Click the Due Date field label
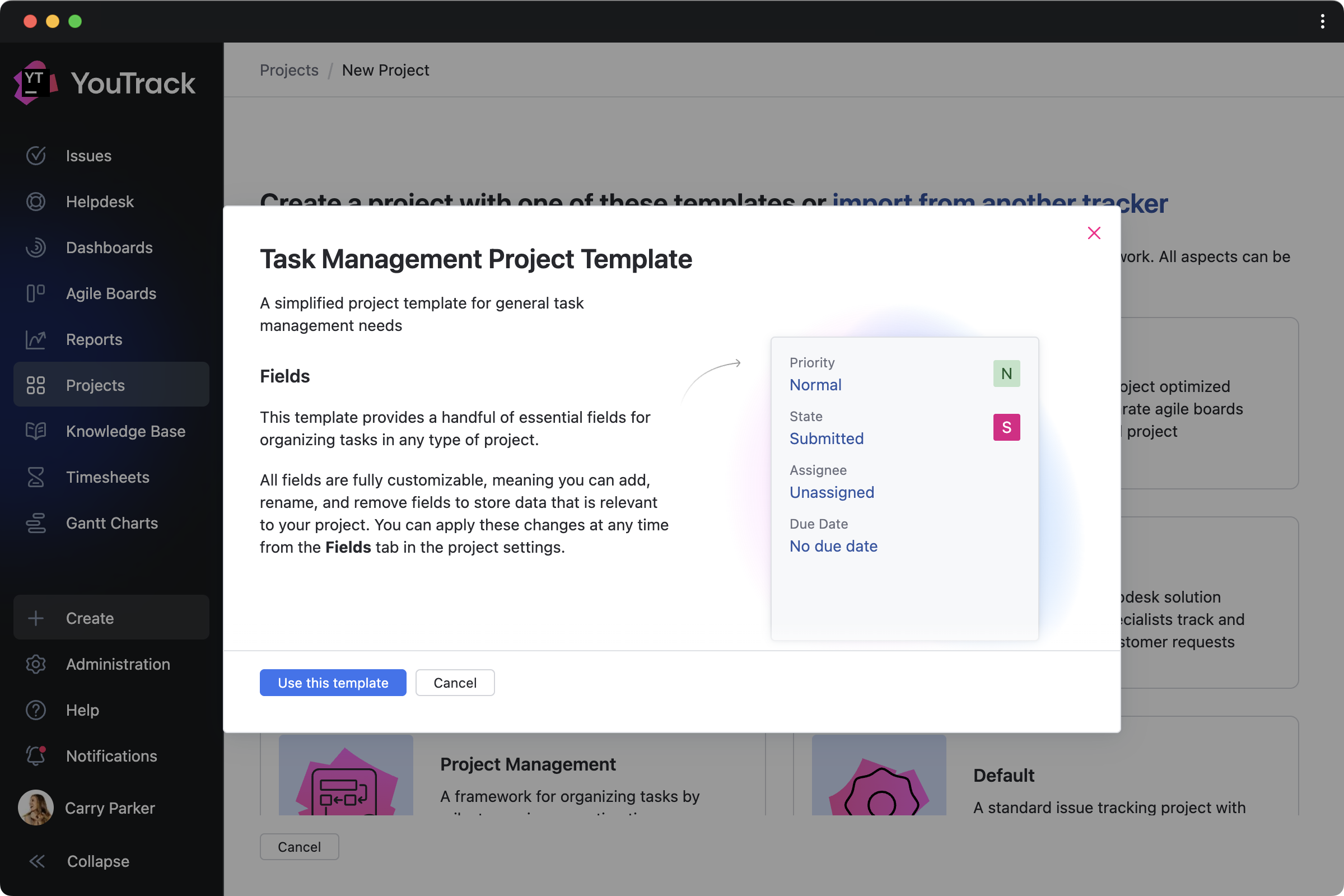 point(818,524)
